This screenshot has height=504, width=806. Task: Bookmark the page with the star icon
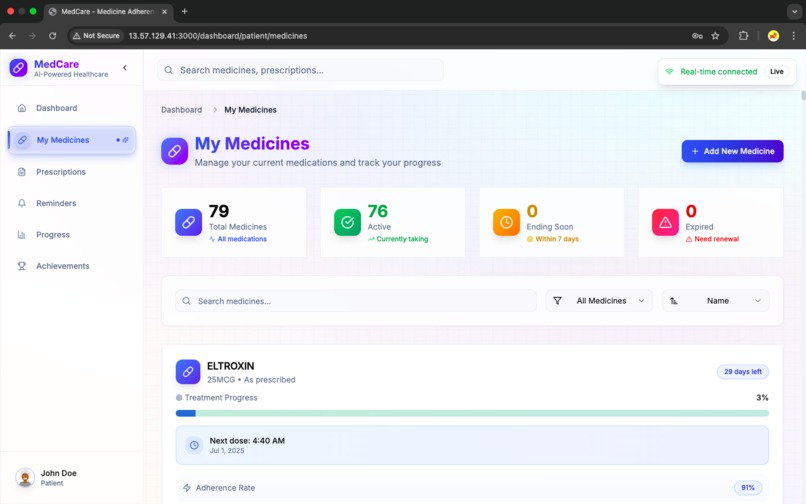coord(715,36)
